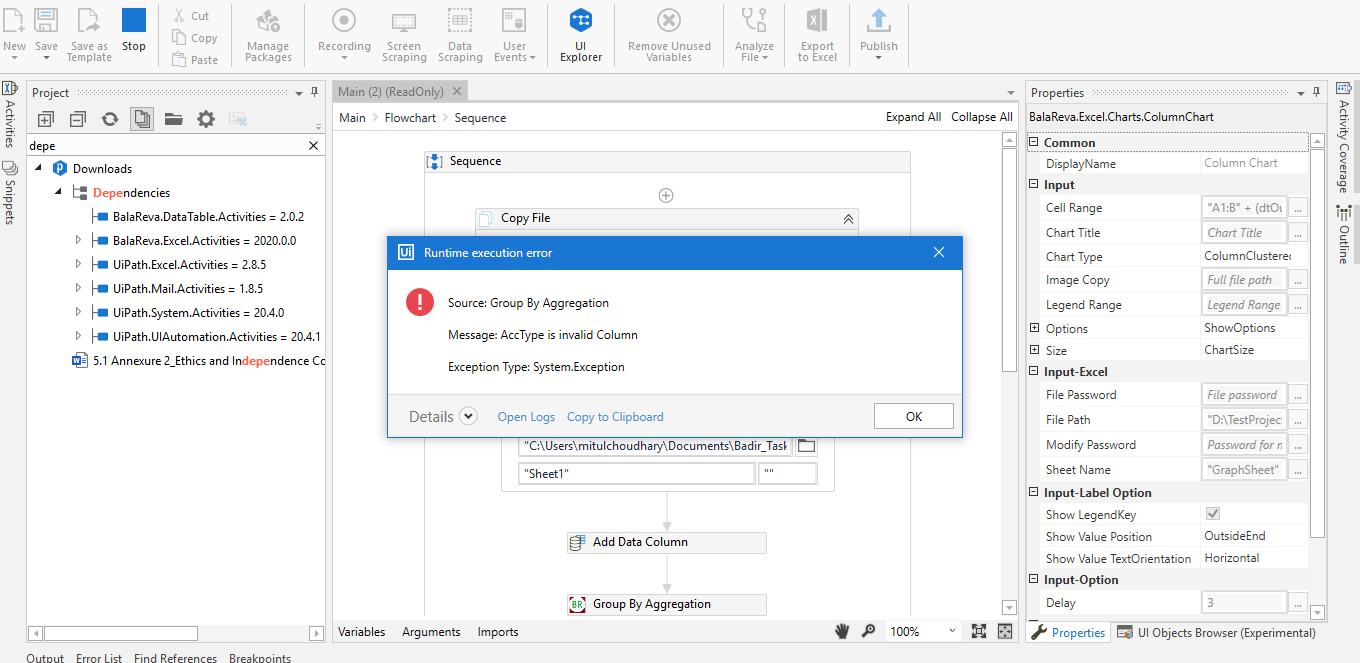Expand all nodes in Project panel

click(46, 119)
